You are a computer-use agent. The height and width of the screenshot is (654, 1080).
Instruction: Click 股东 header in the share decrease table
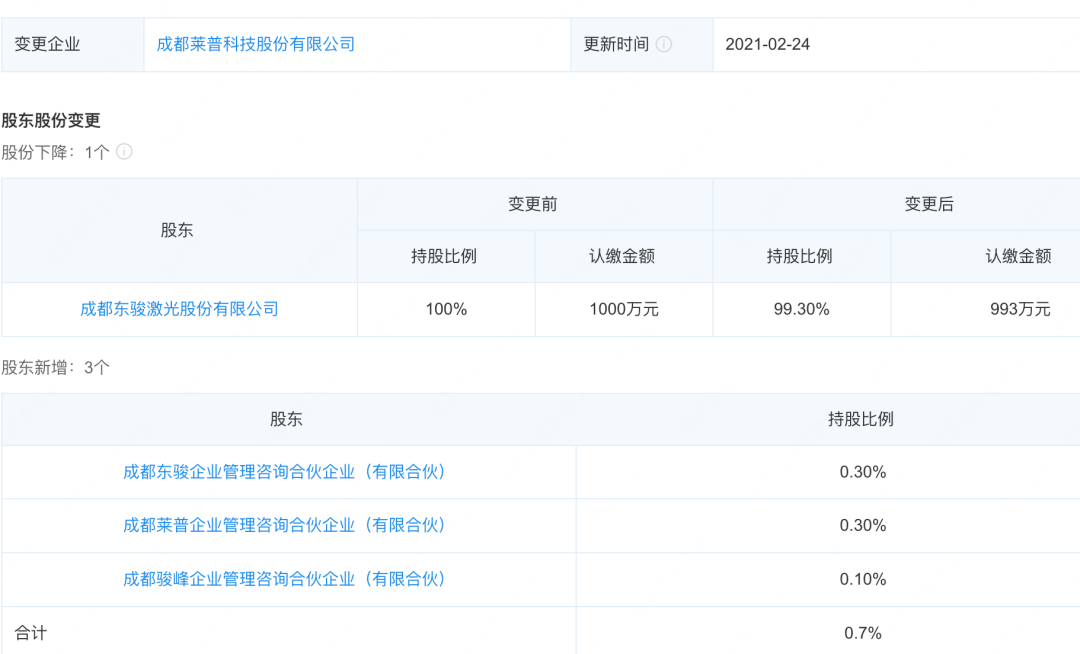pyautogui.click(x=177, y=231)
